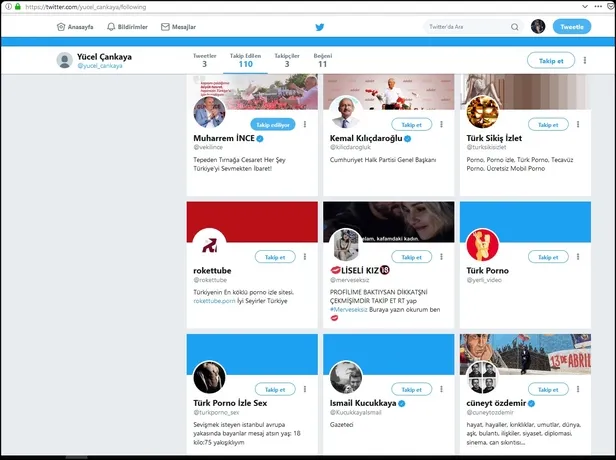Click the Bildirimler bell icon

tap(111, 27)
